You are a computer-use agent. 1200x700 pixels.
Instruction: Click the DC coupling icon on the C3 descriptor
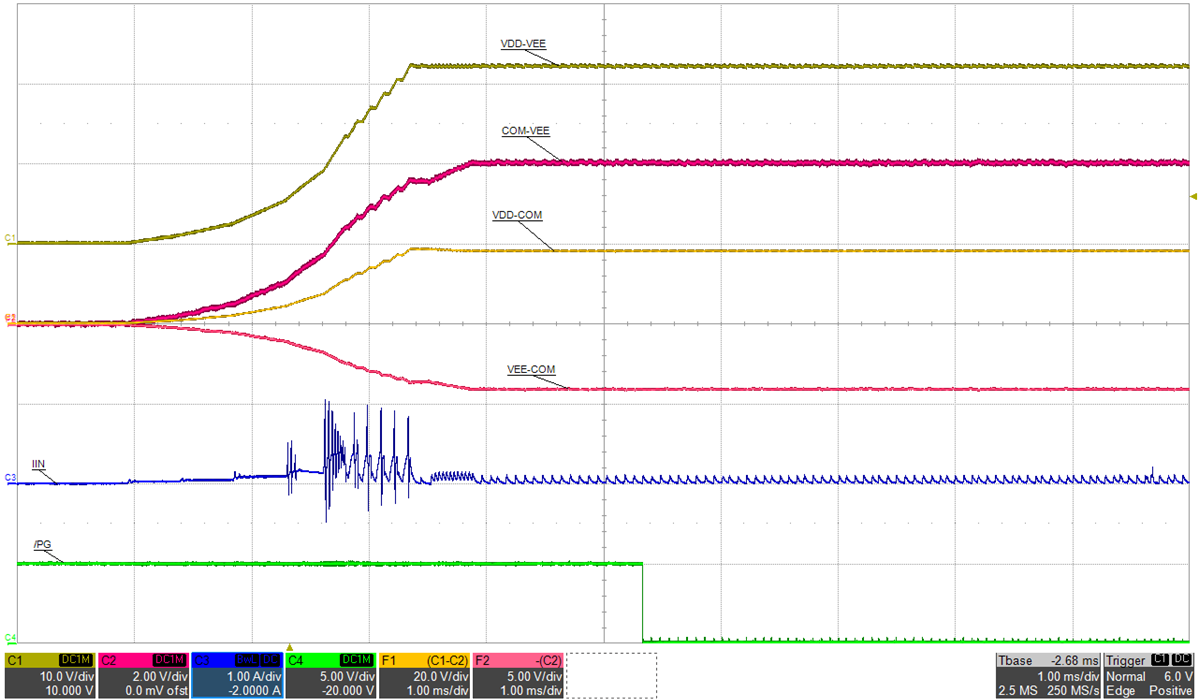click(x=272, y=660)
